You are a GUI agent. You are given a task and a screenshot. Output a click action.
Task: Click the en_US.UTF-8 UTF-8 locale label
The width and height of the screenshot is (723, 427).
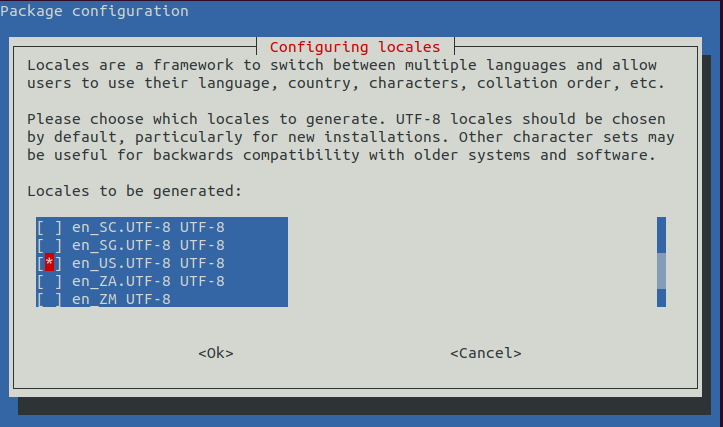pos(148,263)
